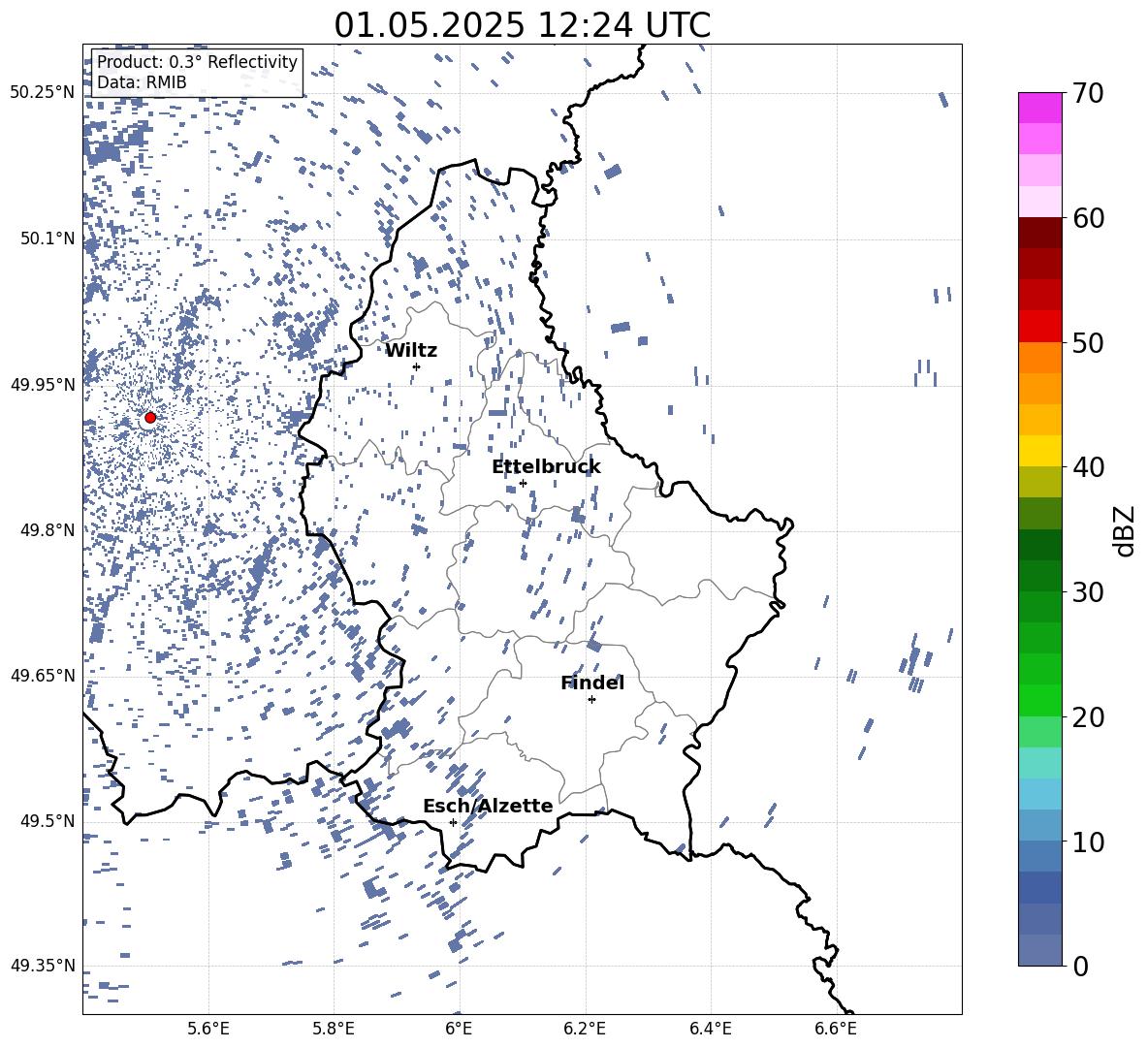Click the 5.8°E longitude label
This screenshot has width=1148, height=1048.
coord(334,1029)
